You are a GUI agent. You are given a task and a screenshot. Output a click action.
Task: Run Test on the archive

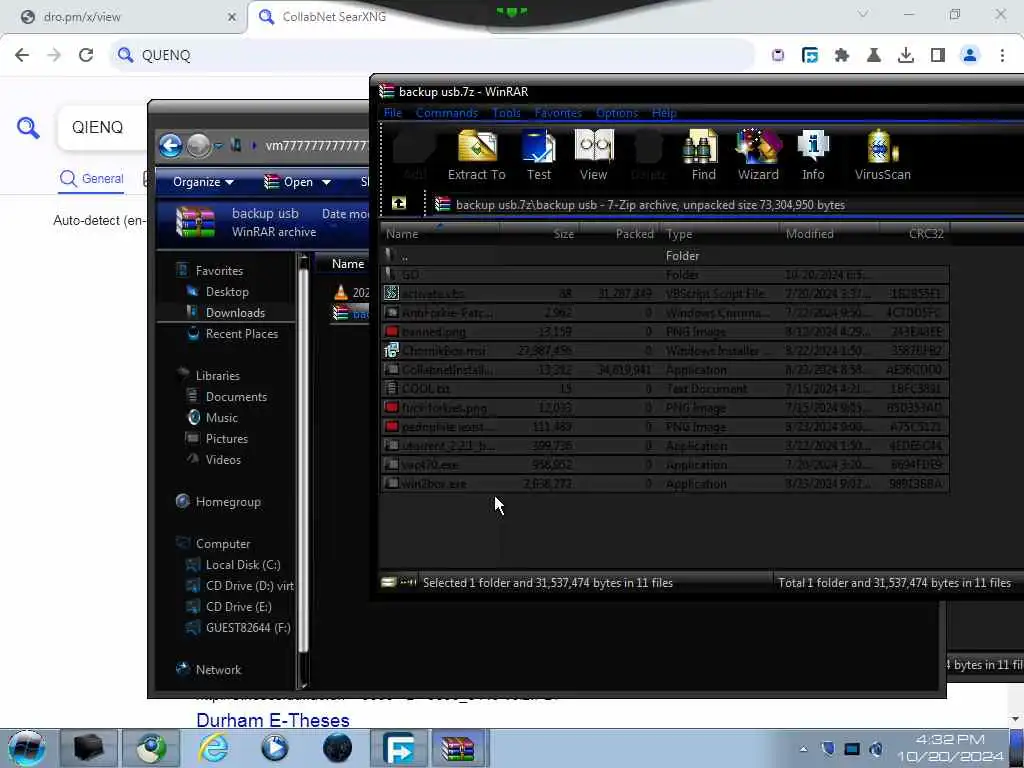(539, 155)
